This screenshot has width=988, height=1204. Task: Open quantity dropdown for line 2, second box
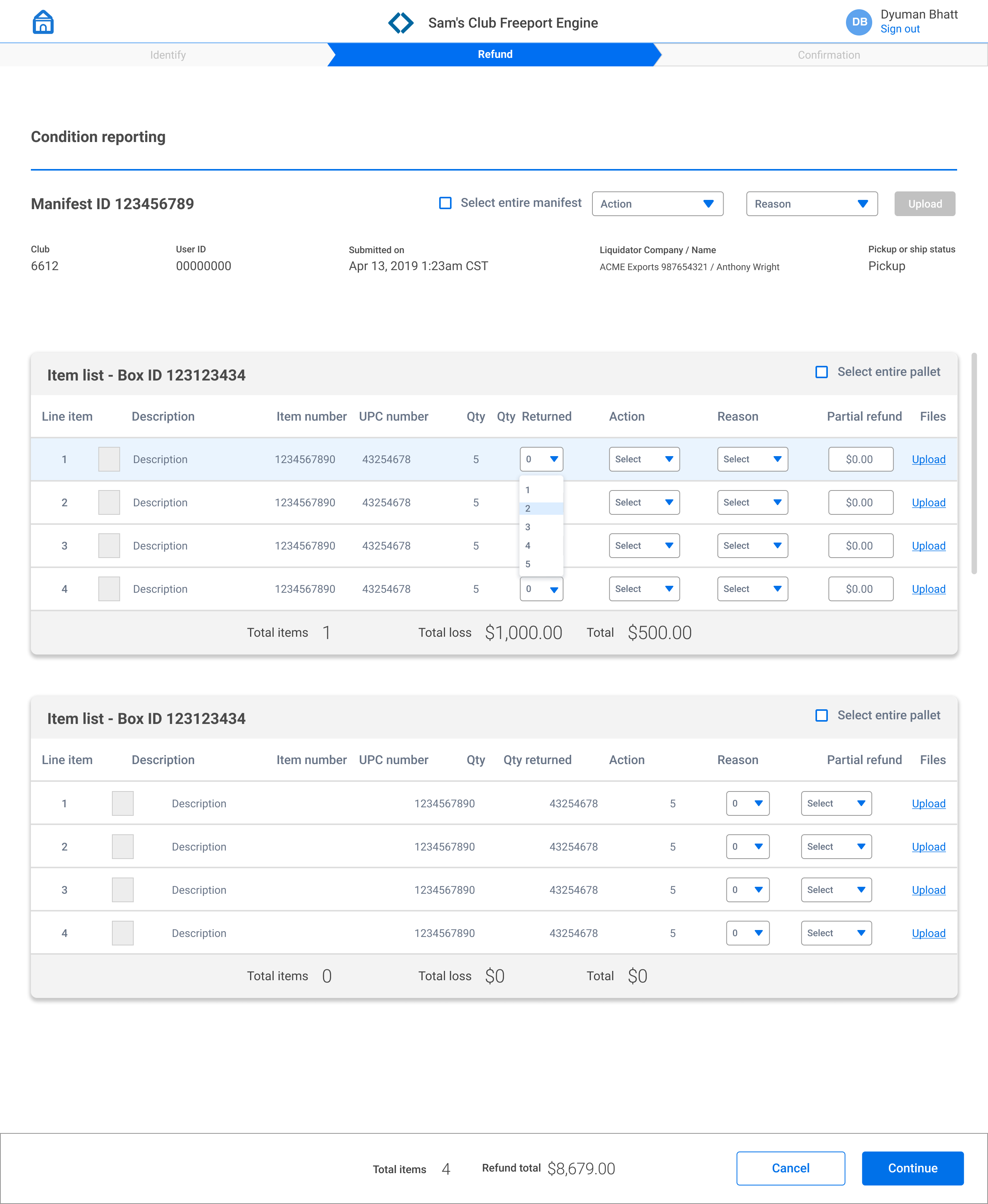747,847
